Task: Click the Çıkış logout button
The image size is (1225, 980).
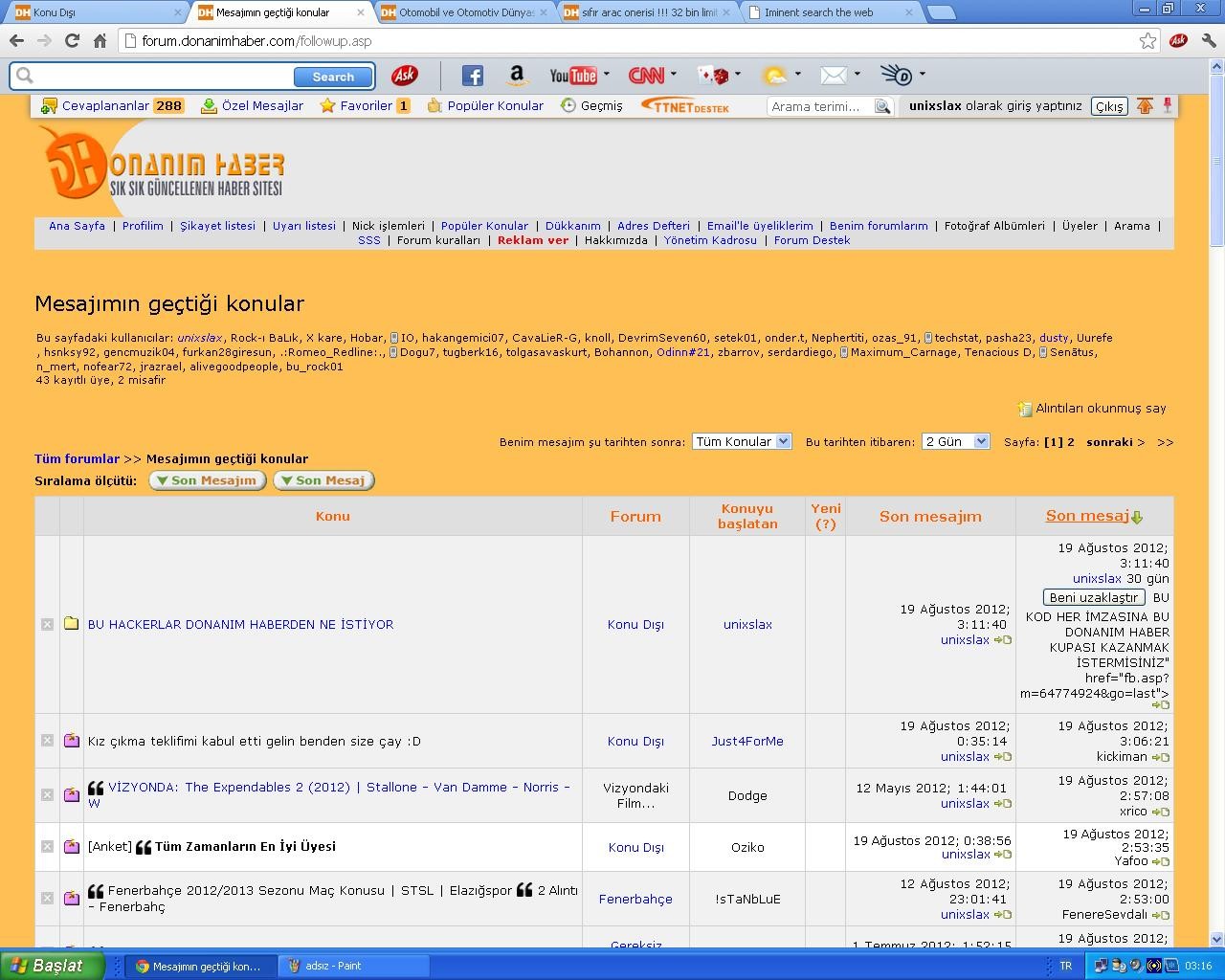Action: 1109,106
